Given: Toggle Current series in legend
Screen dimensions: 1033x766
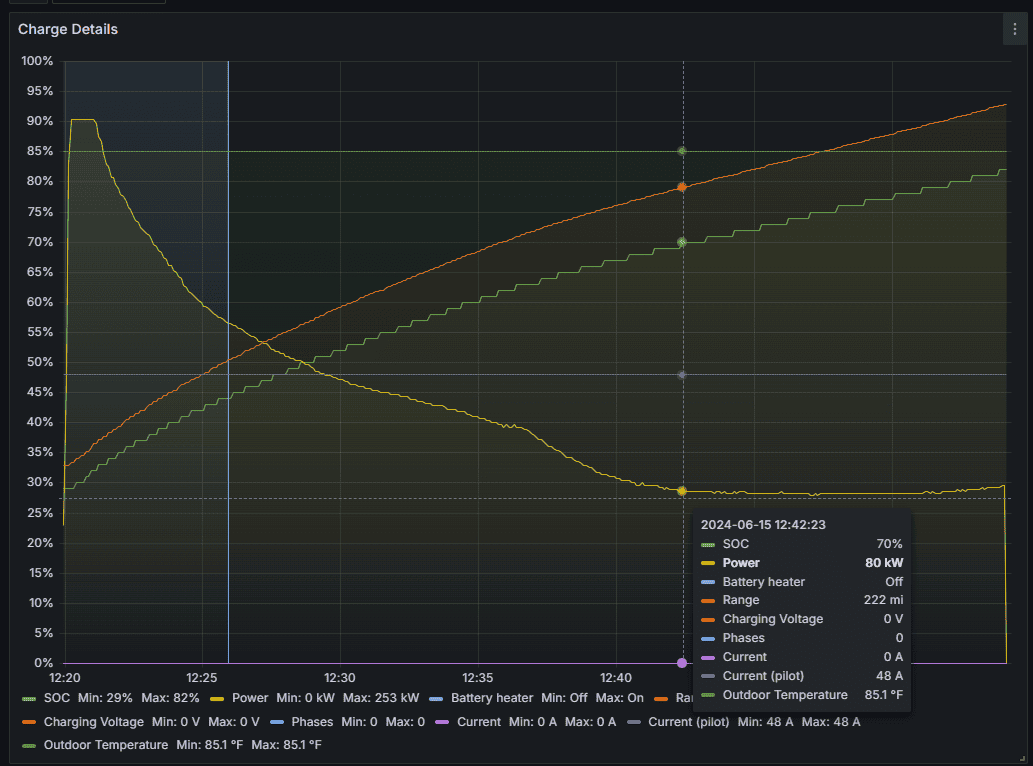Looking at the screenshot, I should pos(479,722).
